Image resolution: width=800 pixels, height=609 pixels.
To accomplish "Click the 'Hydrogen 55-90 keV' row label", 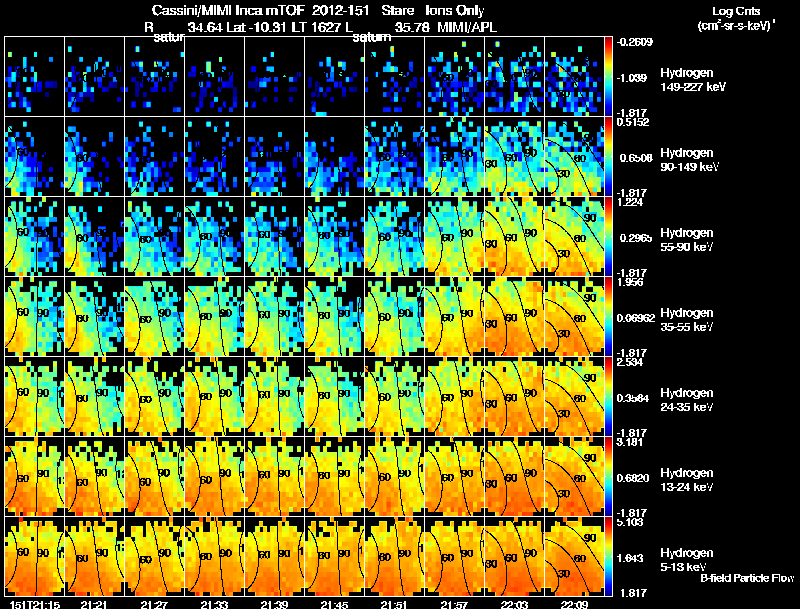I will pyautogui.click(x=687, y=240).
